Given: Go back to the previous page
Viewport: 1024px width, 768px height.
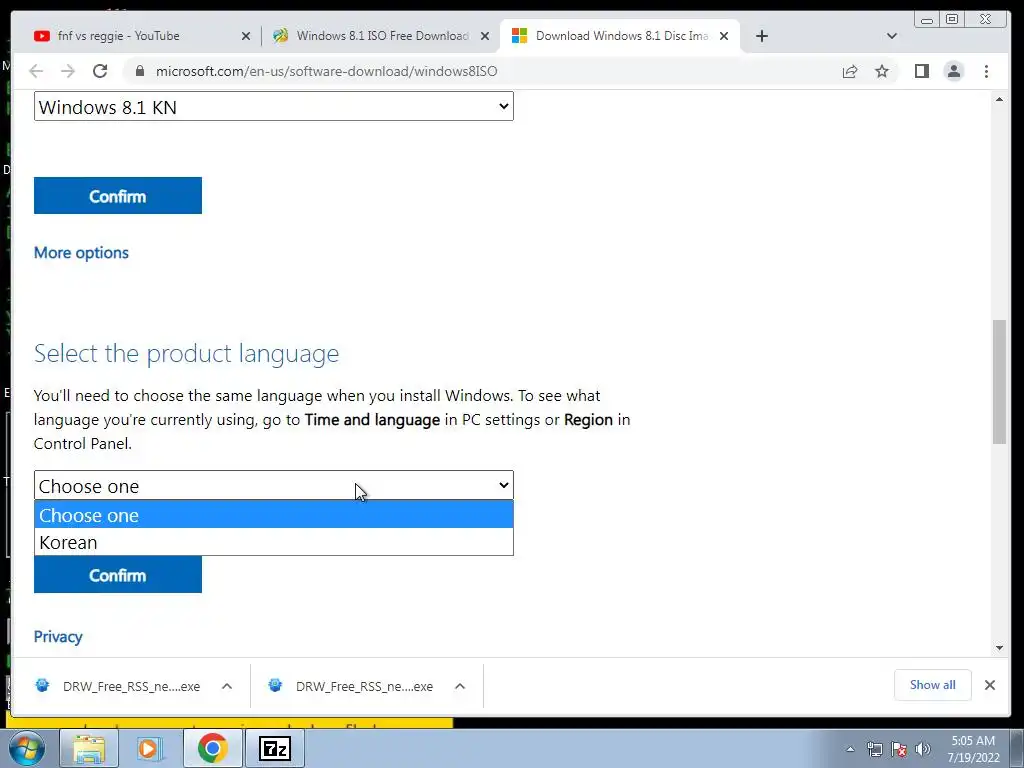Looking at the screenshot, I should tap(36, 71).
